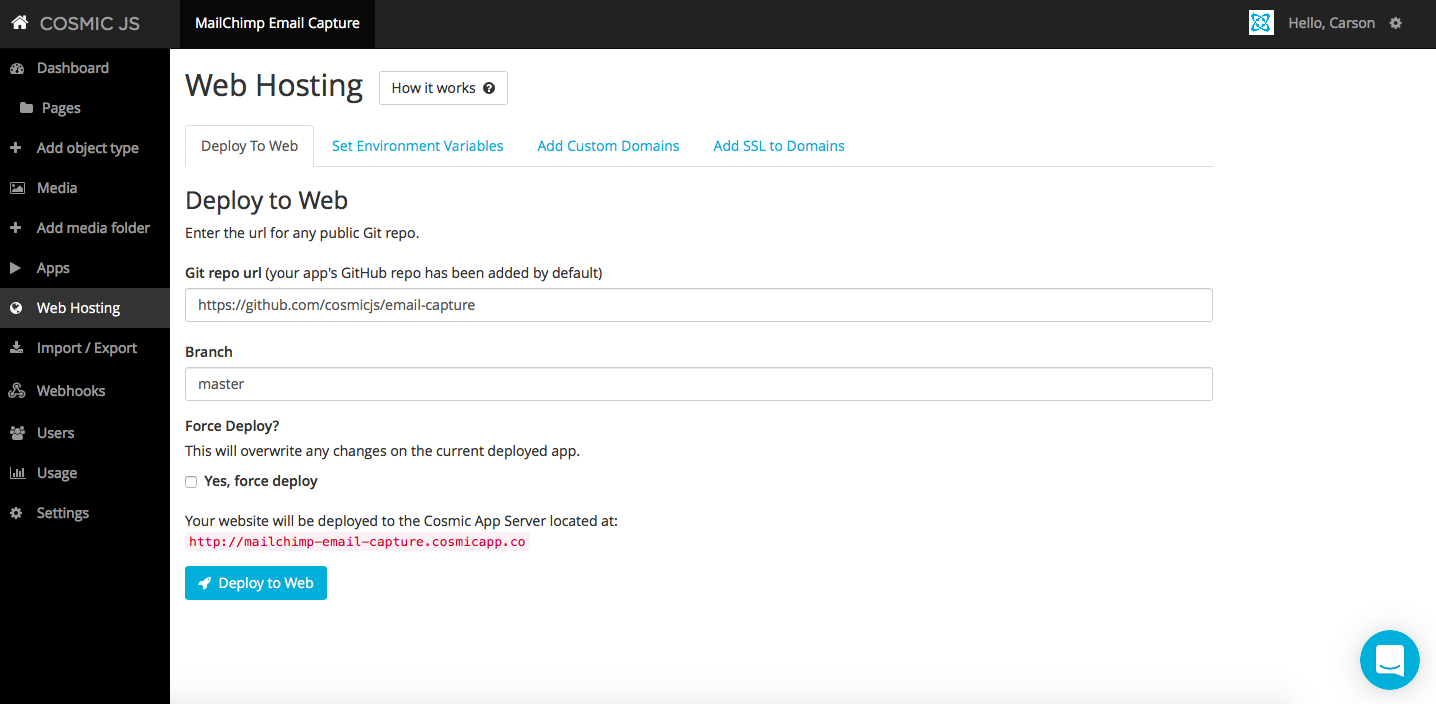Expand the Apps sidebar section
1436x704 pixels.
click(52, 268)
